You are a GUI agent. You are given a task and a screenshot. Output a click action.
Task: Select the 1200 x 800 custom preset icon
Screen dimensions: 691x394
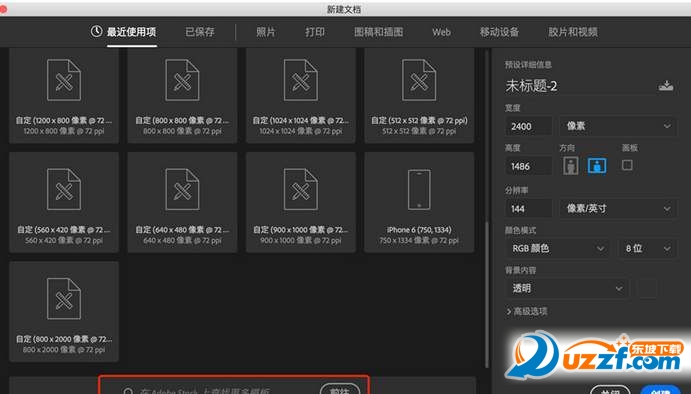[x=64, y=80]
